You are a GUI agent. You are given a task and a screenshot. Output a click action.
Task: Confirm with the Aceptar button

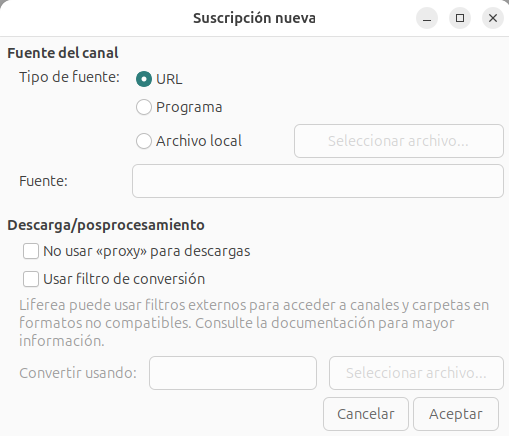point(456,414)
